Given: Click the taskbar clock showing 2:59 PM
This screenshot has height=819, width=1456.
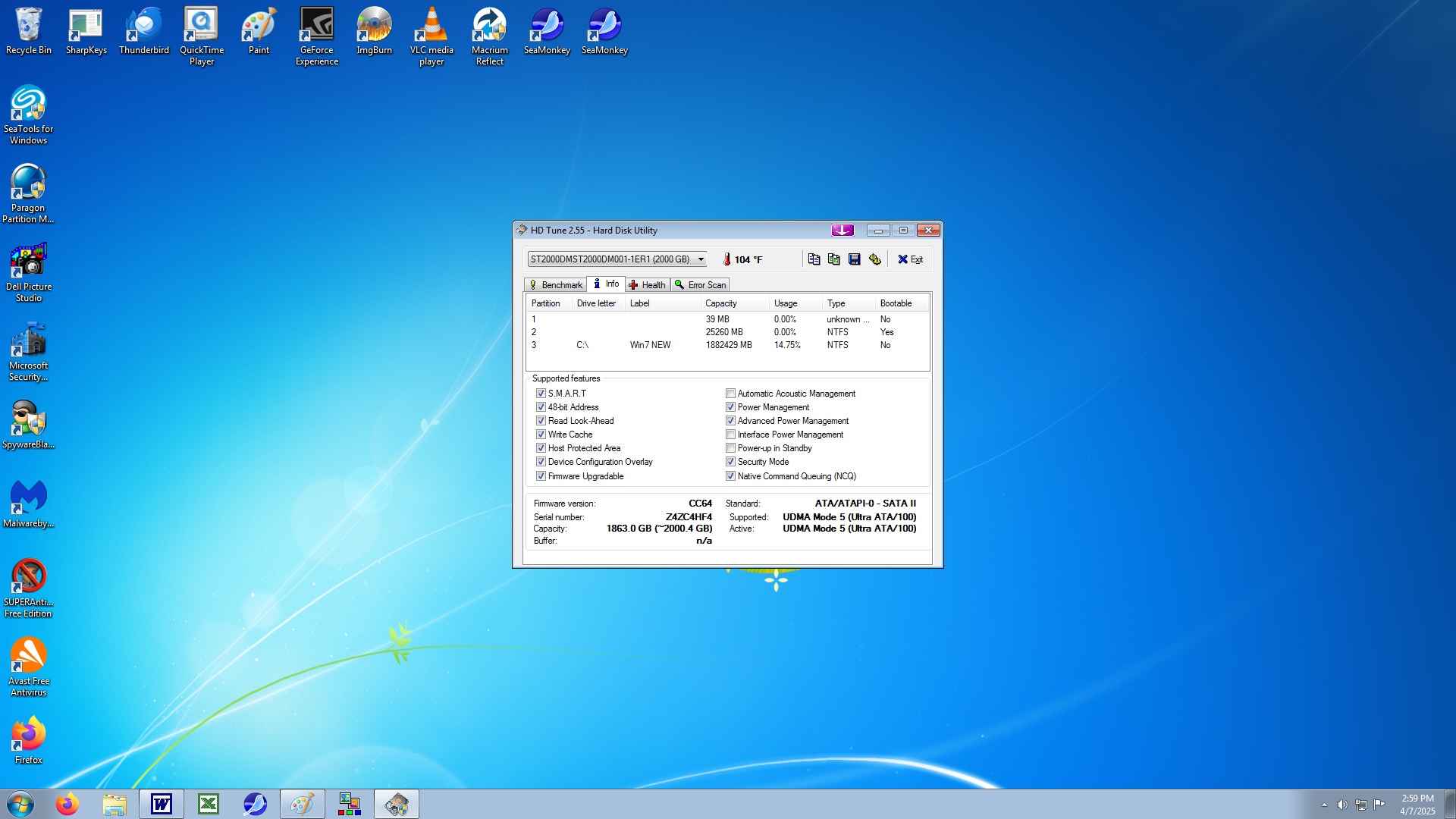Looking at the screenshot, I should (x=1417, y=805).
